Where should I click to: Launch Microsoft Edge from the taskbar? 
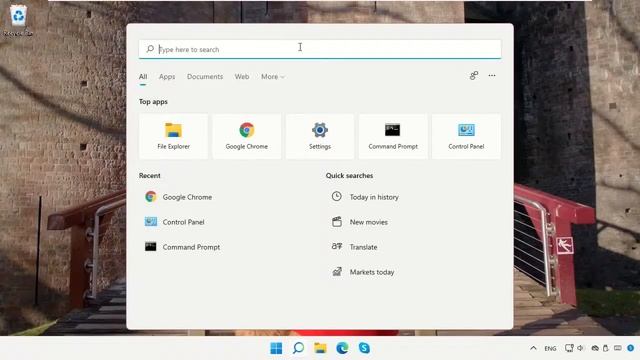click(342, 348)
